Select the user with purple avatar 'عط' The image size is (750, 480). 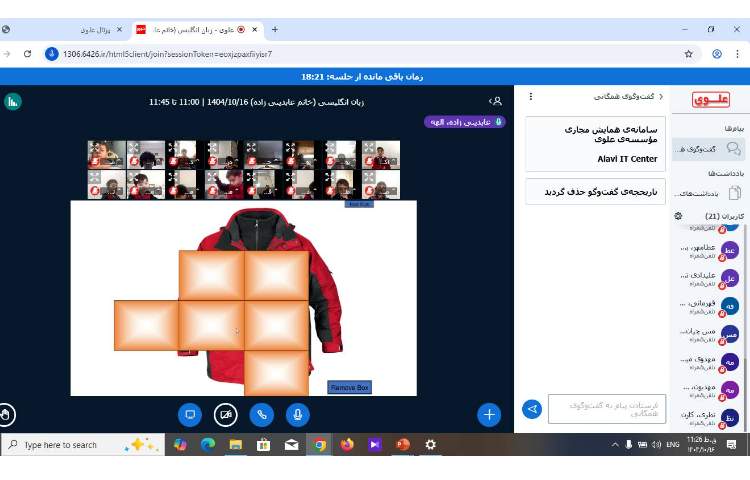click(x=710, y=251)
